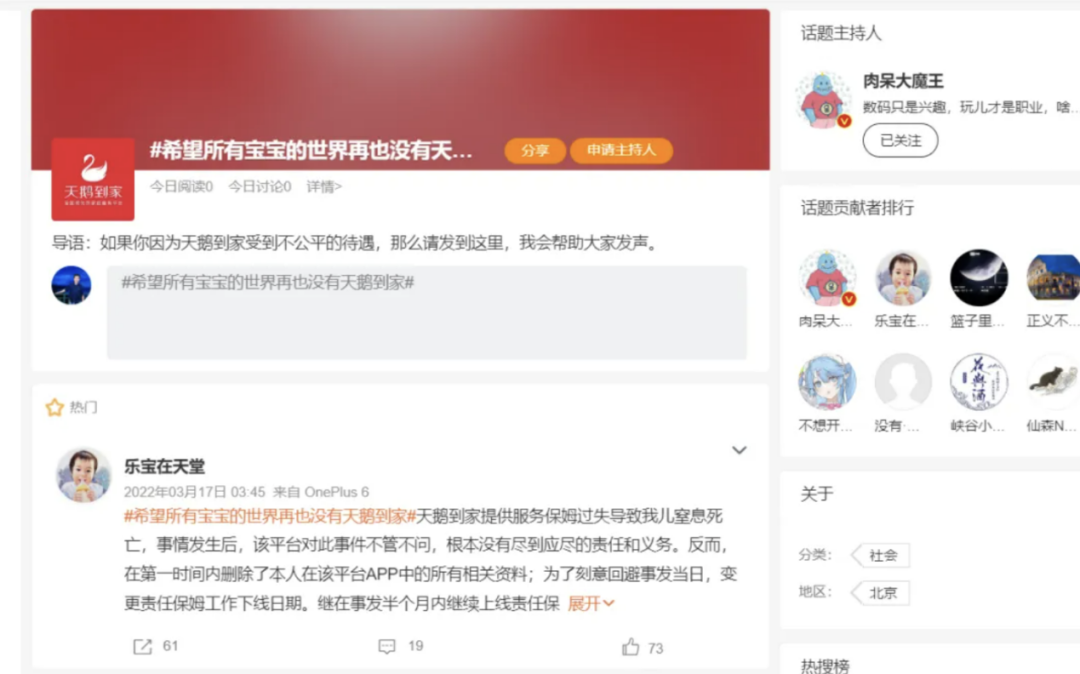Click the repost icon under the post

click(143, 646)
